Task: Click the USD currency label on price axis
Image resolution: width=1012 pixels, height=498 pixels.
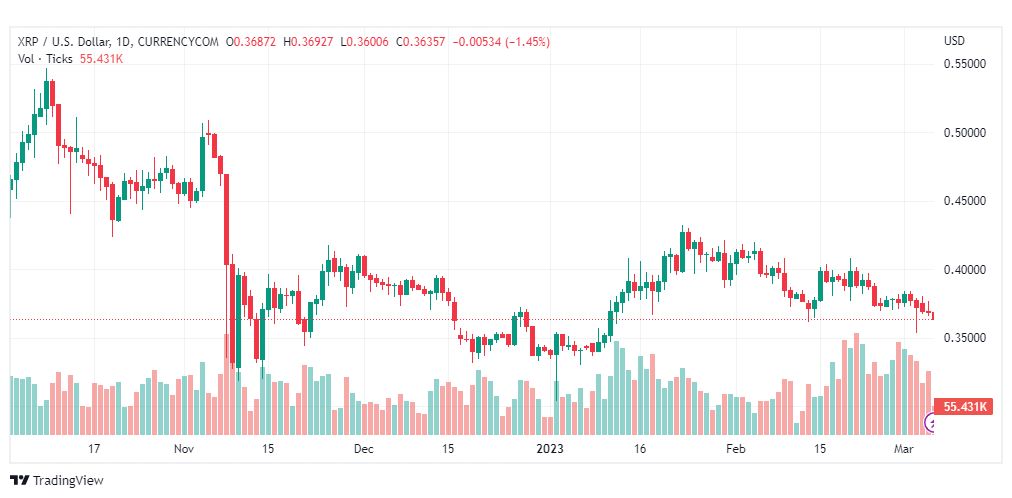Action: pos(955,41)
